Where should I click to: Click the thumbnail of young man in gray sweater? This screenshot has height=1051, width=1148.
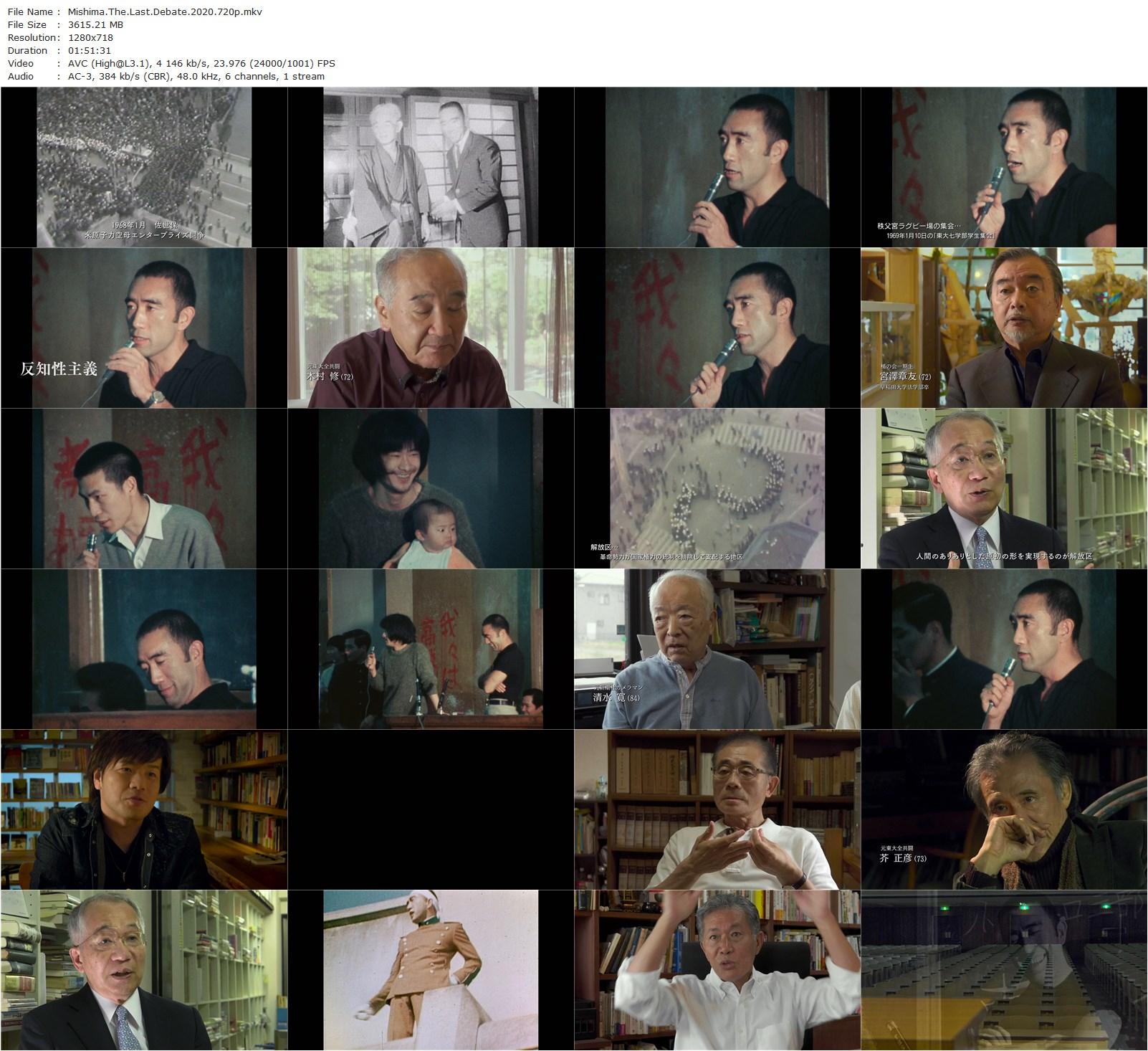143,489
